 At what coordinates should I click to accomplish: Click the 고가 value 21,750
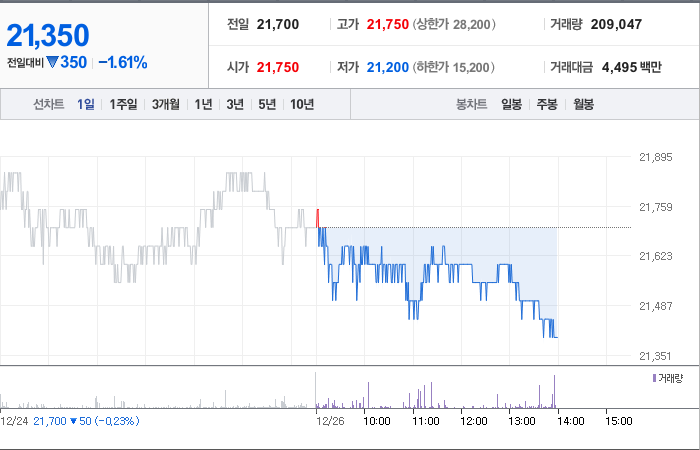[x=388, y=24]
